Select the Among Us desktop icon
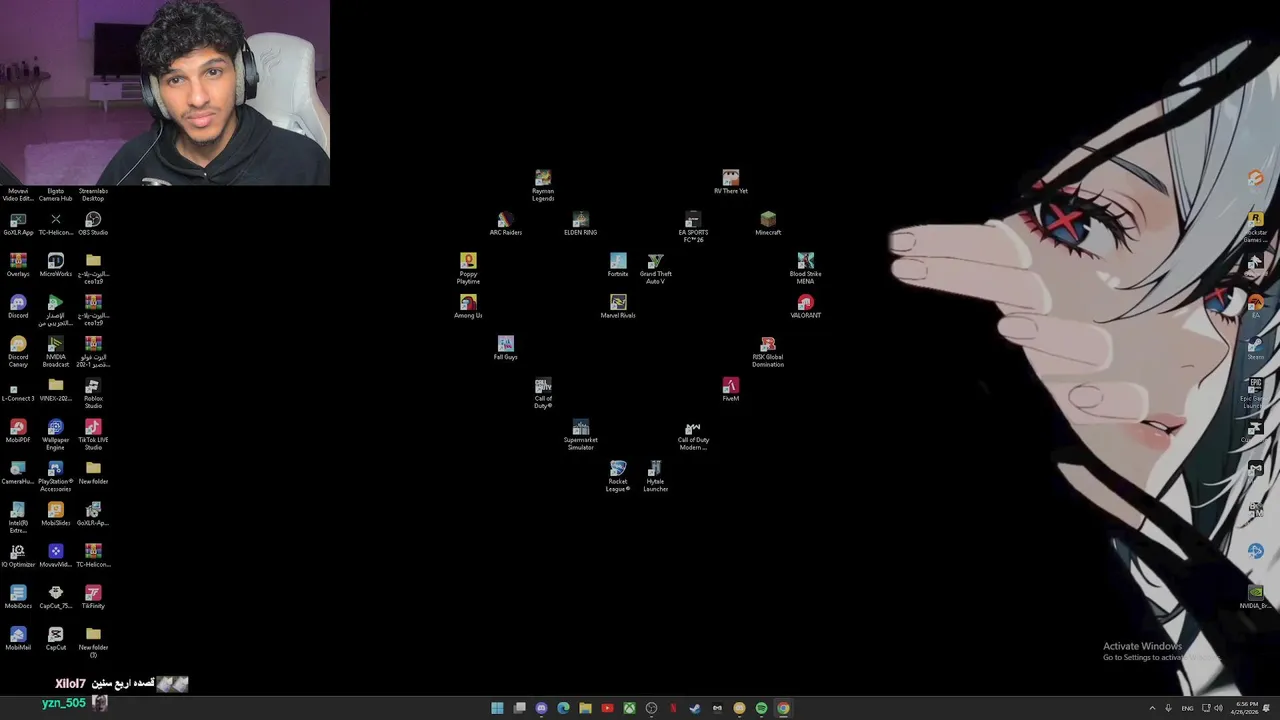This screenshot has height=720, width=1280. coord(468,306)
